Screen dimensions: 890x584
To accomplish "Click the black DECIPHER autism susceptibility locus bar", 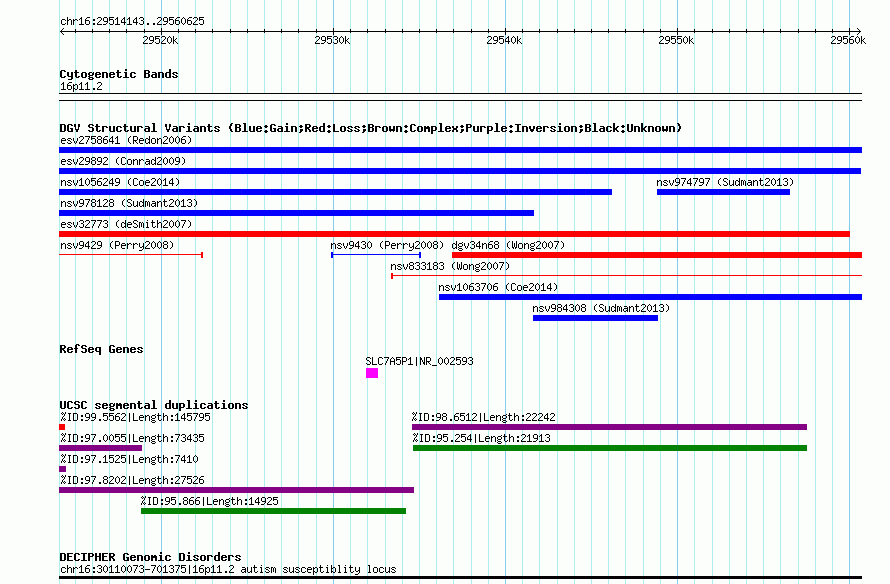I will pyautogui.click(x=460, y=578).
